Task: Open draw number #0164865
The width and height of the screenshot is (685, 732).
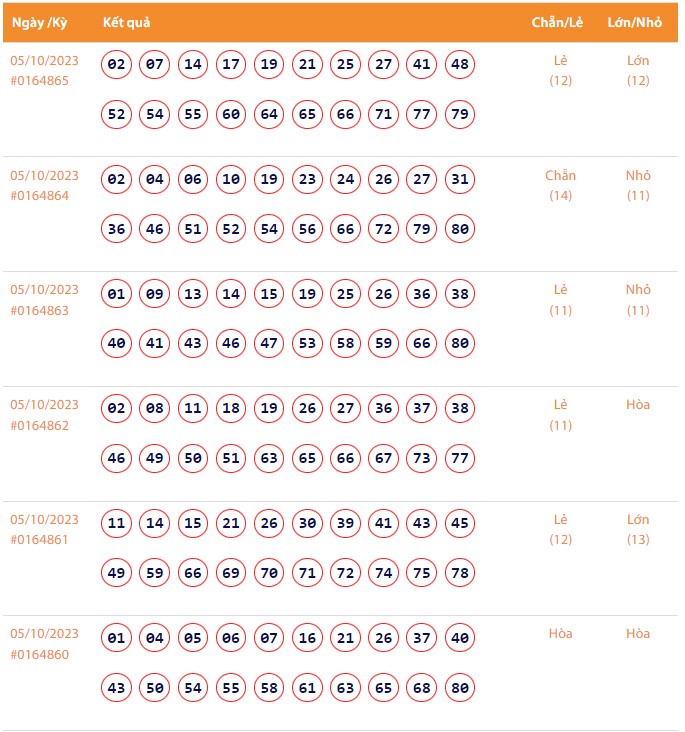Action: click(x=40, y=81)
